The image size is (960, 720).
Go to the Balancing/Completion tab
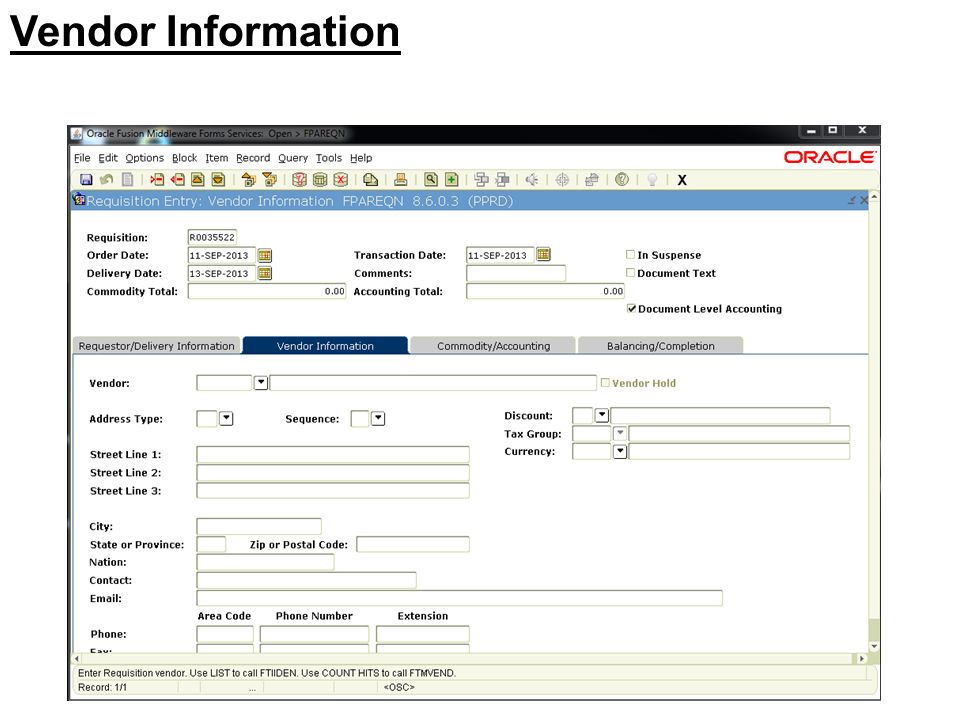[x=661, y=346]
